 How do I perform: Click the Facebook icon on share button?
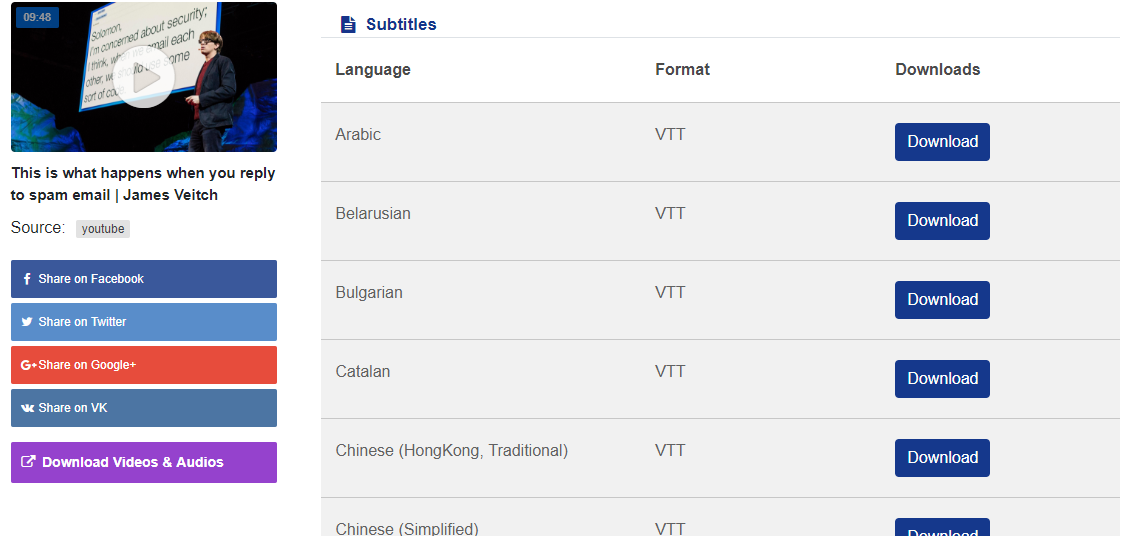27,279
